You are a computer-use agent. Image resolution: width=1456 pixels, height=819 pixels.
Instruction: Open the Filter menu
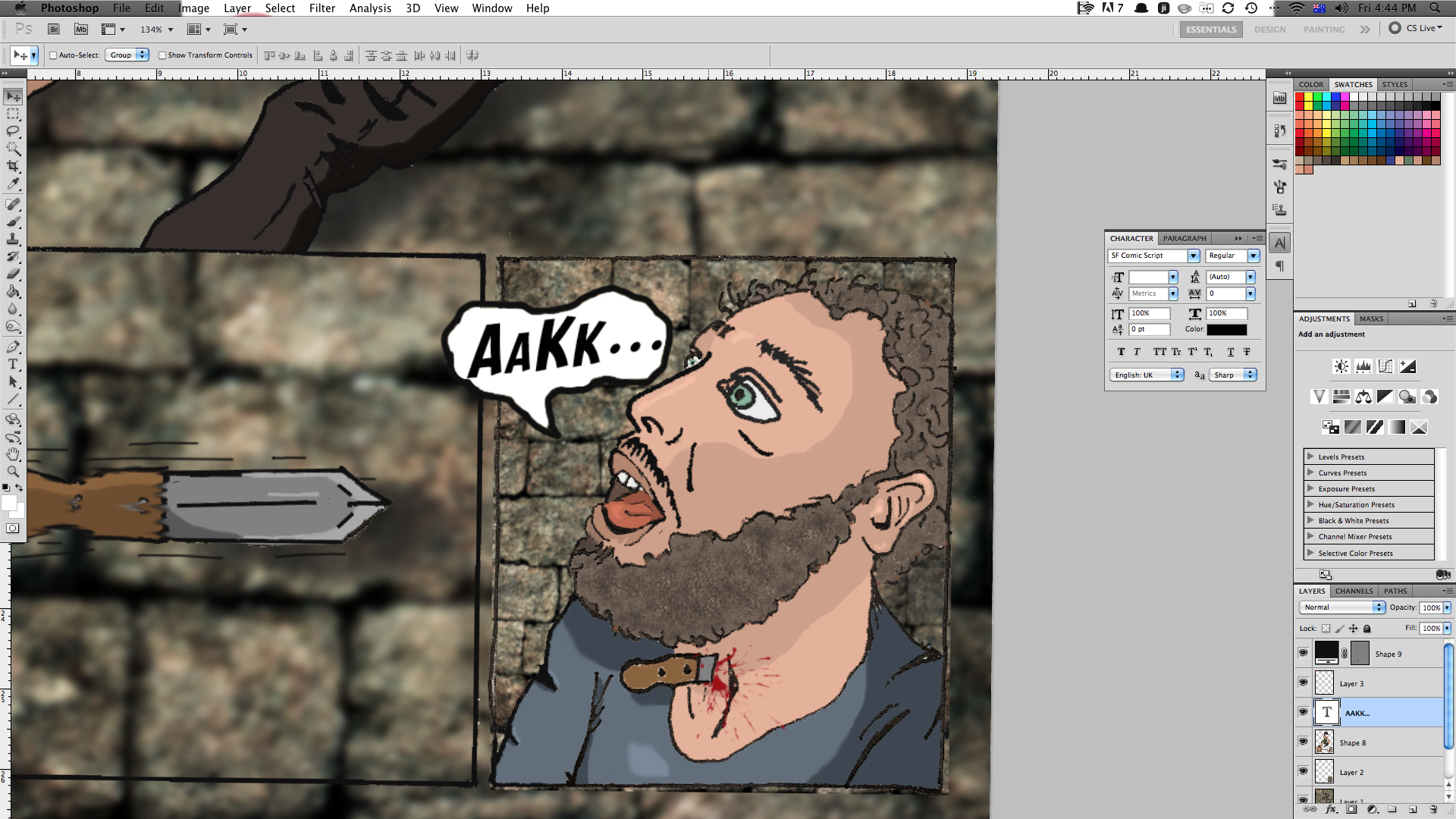(322, 8)
